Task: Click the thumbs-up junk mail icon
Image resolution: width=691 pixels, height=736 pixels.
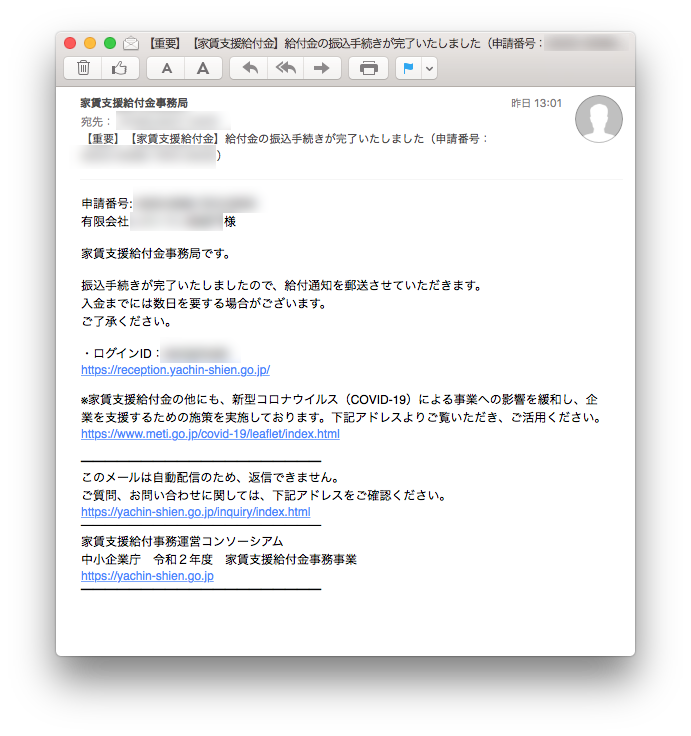Action: tap(119, 68)
